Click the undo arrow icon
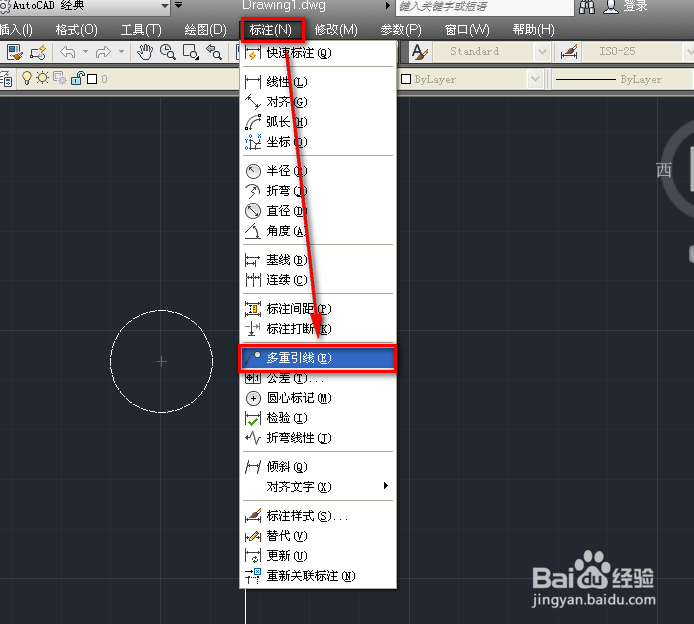The height and width of the screenshot is (624, 694). pyautogui.click(x=68, y=52)
